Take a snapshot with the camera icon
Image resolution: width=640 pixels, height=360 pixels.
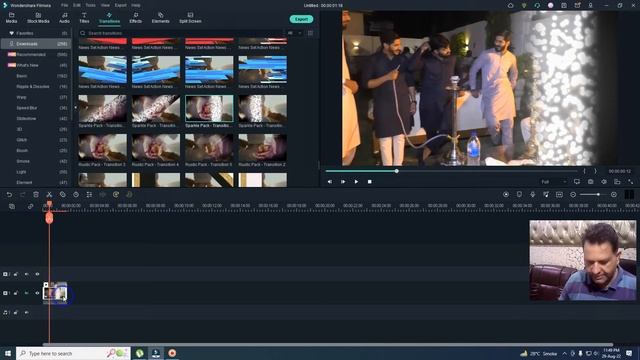pyautogui.click(x=590, y=182)
